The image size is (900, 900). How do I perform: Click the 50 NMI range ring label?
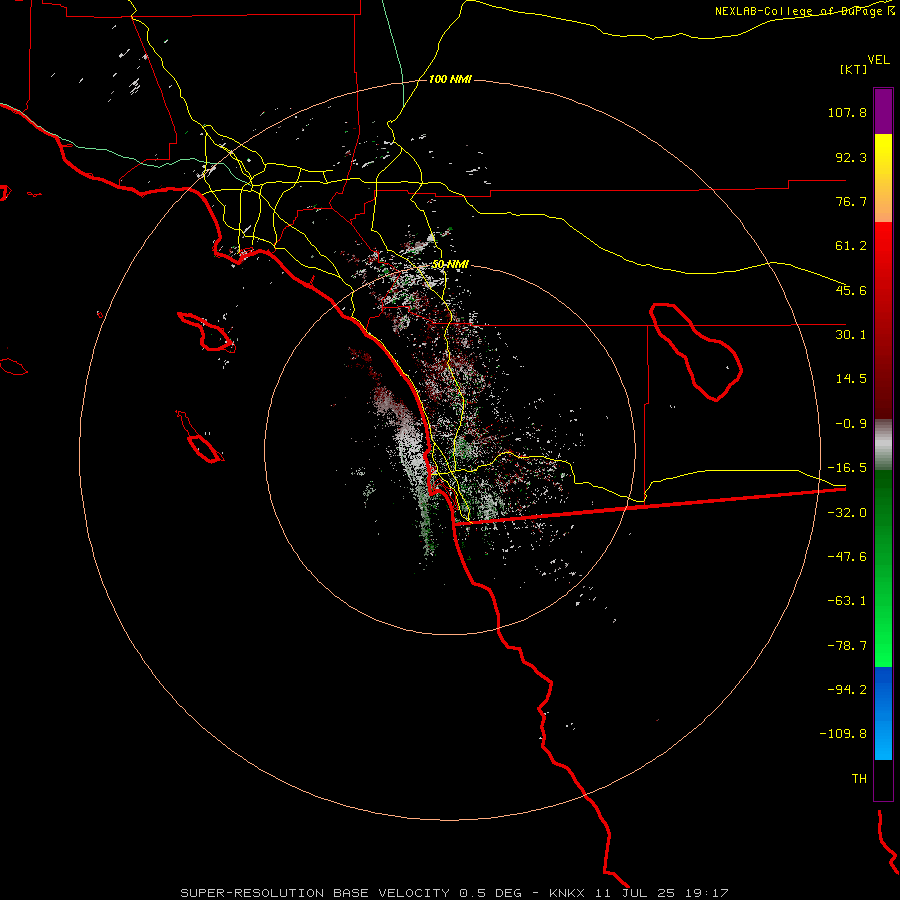coord(450,264)
